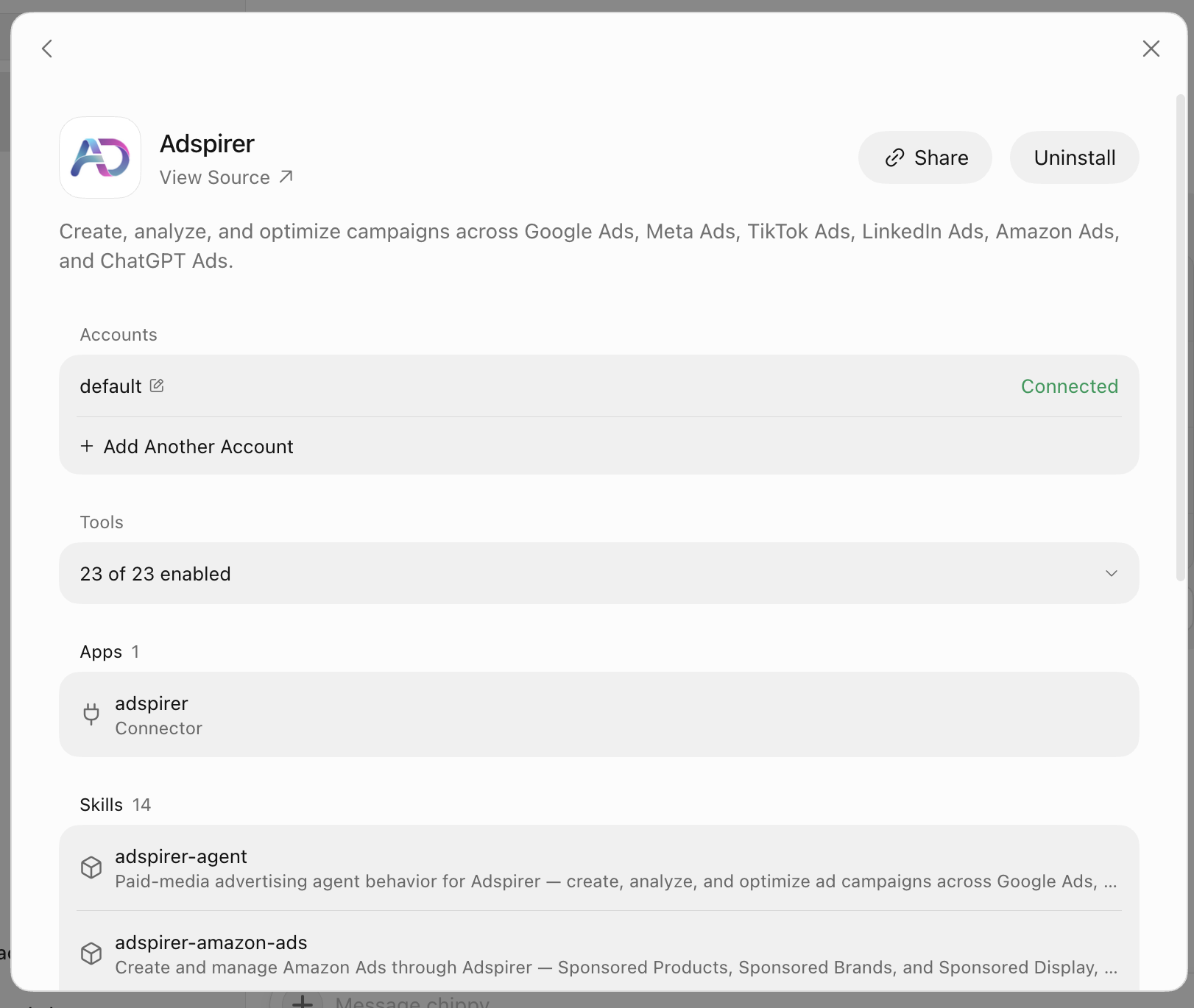Click the Share button
This screenshot has height=1008, width=1194.
pos(925,157)
